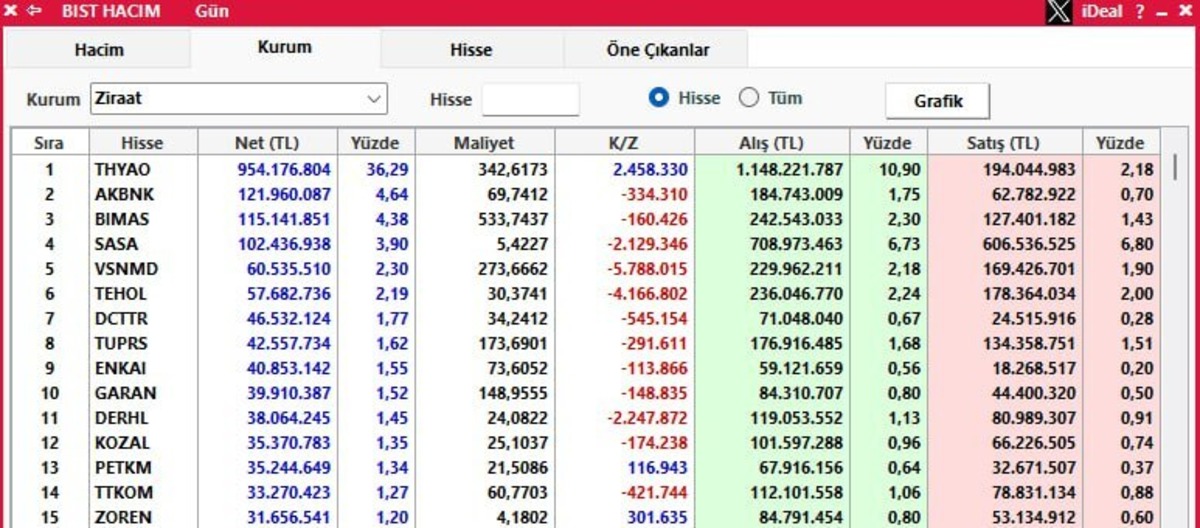1200x528 pixels.
Task: Click the Grafik button
Action: coord(938,101)
